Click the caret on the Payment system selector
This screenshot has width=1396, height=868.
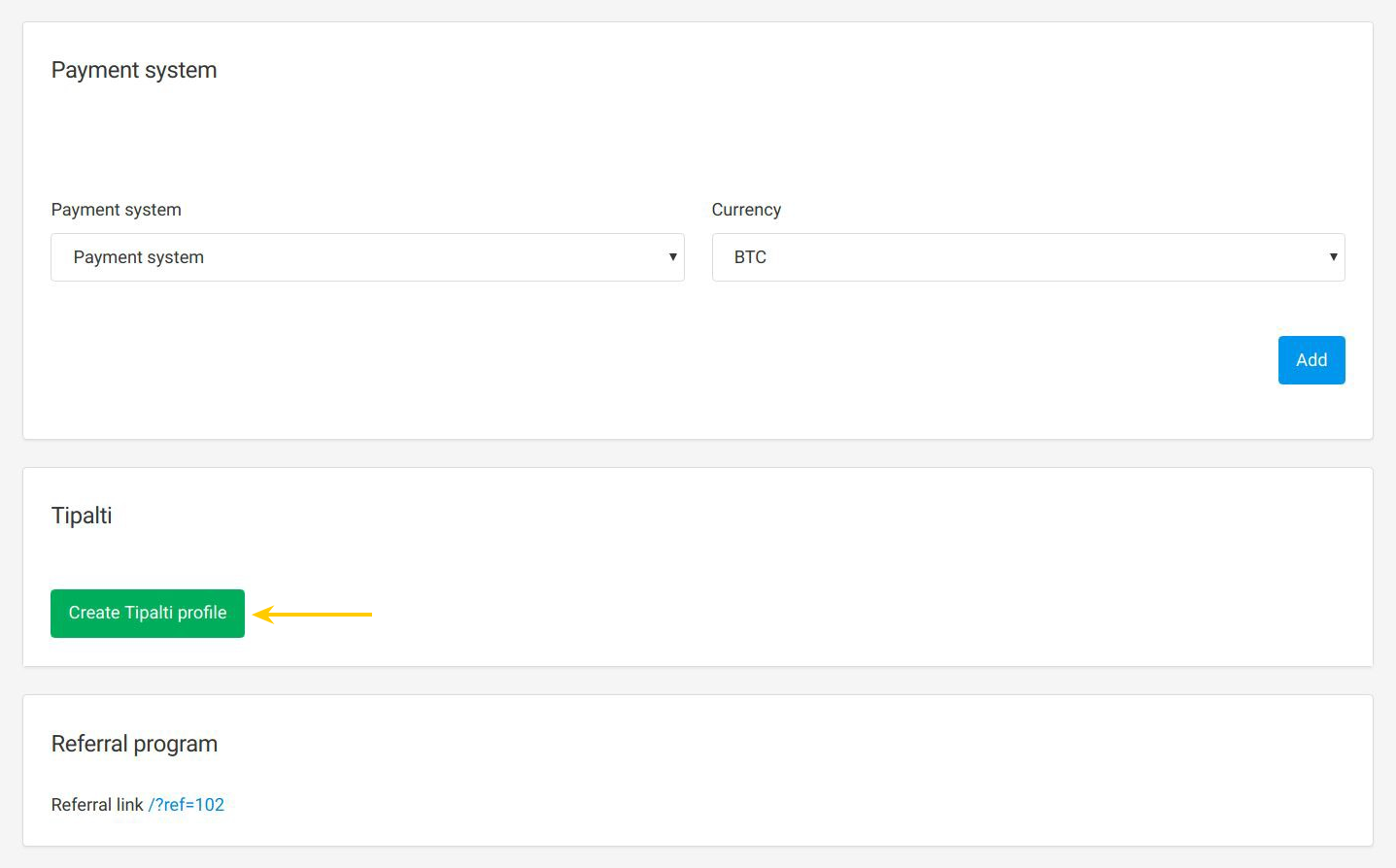pyautogui.click(x=672, y=256)
